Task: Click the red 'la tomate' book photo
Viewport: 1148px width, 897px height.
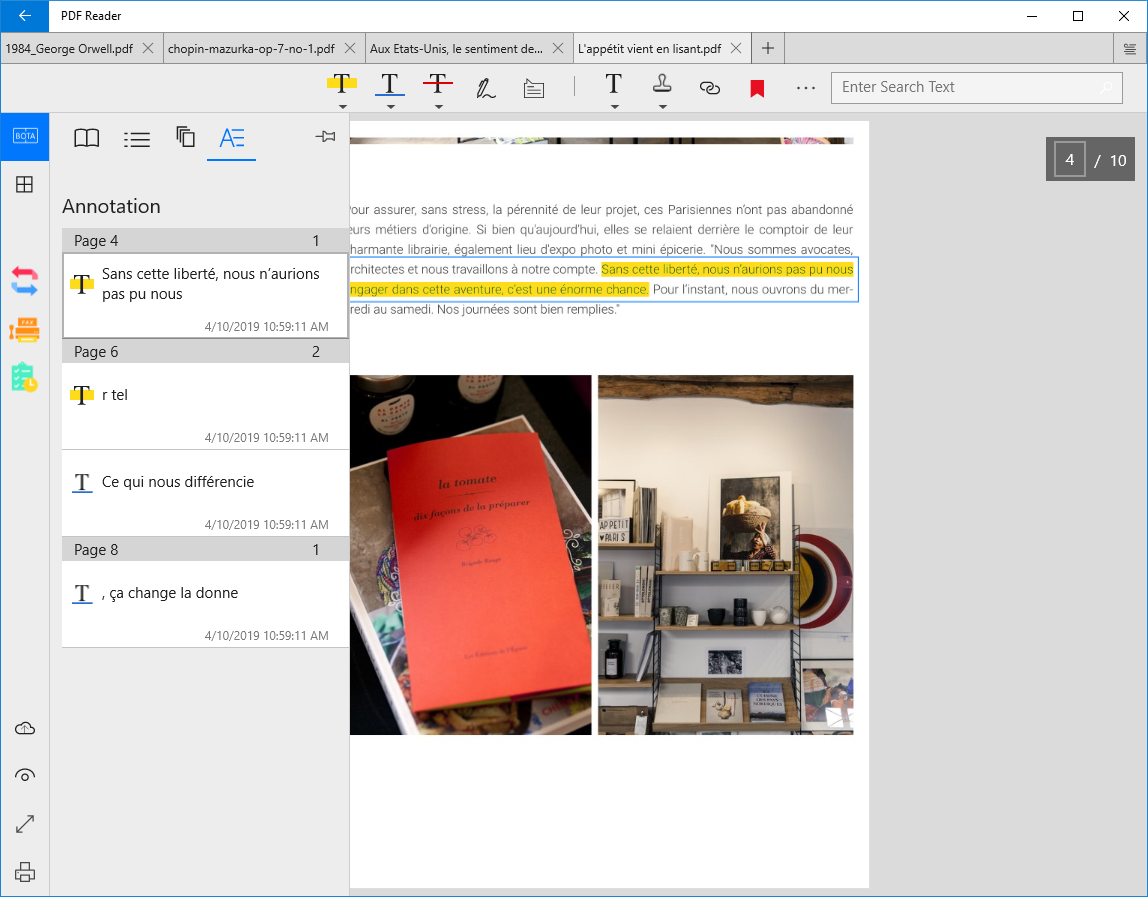Action: 471,555
